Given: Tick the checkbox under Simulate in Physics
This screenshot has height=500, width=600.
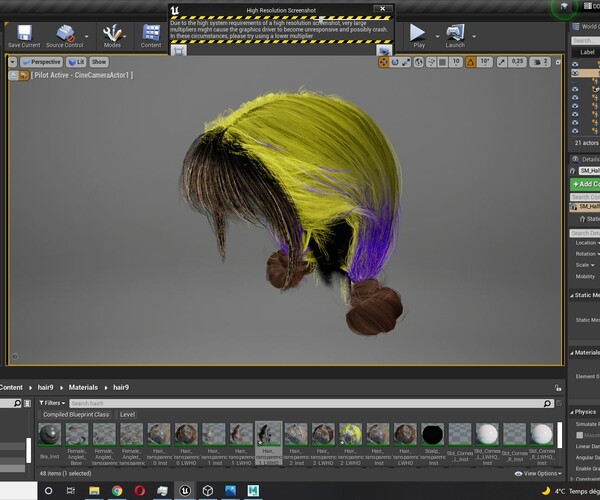Looking at the screenshot, I should [x=580, y=435].
